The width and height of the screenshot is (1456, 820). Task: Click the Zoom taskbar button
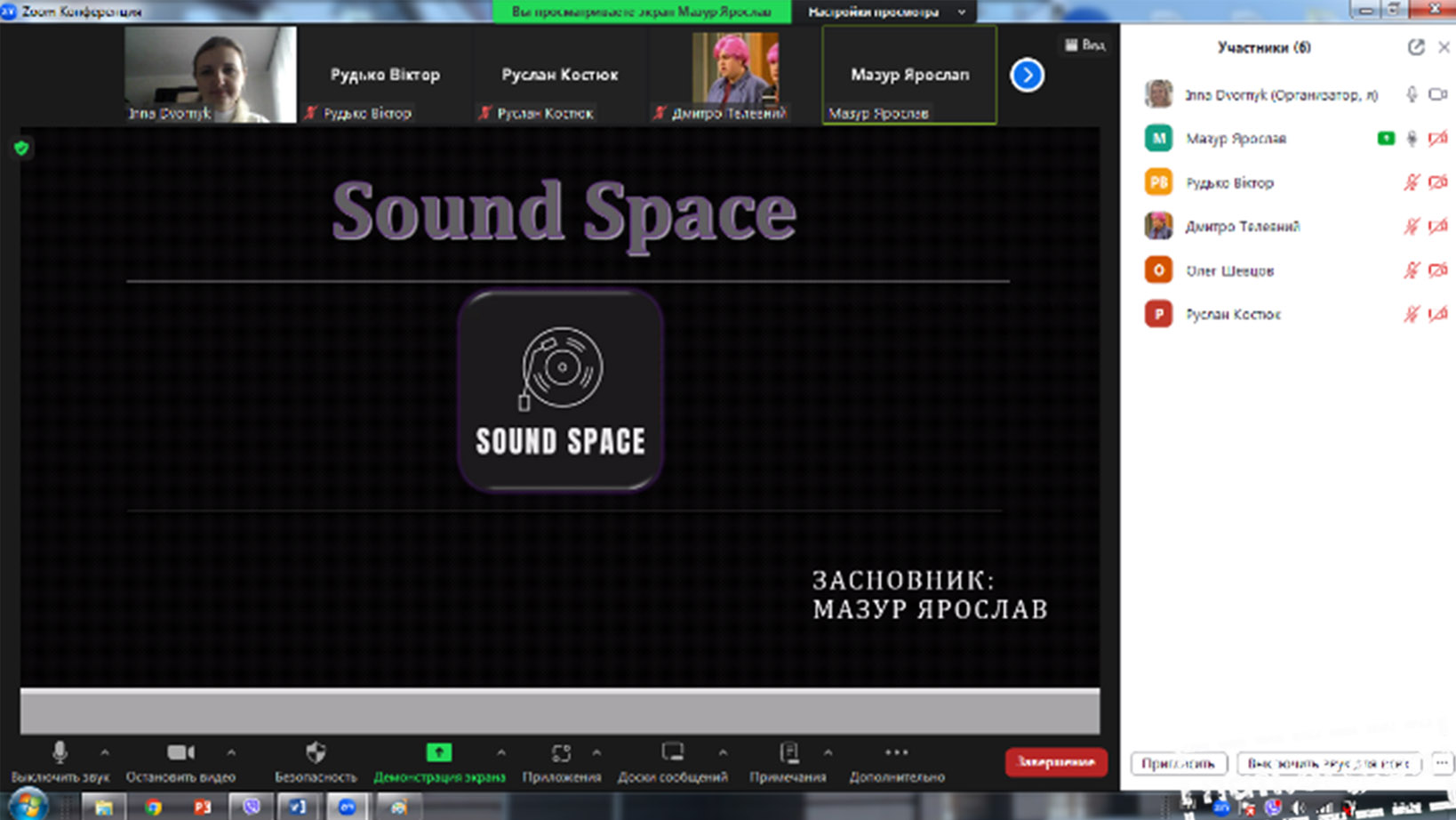[x=348, y=807]
